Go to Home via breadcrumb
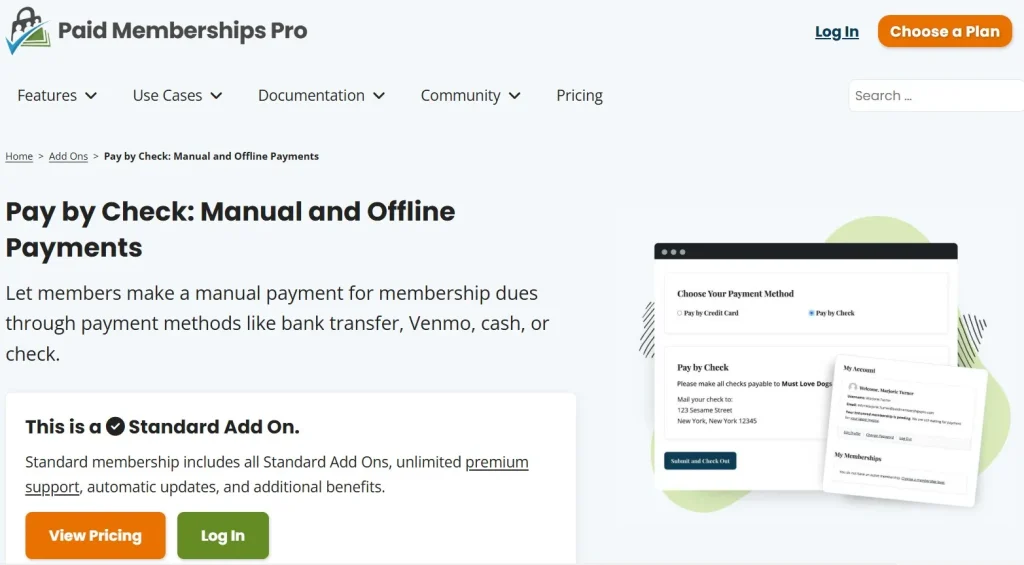 [x=19, y=157]
